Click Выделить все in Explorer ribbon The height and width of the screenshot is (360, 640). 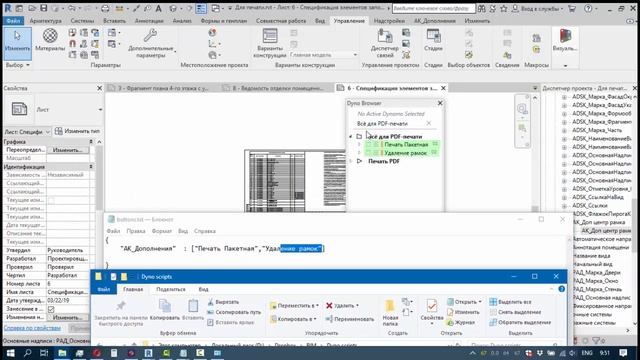tap(510, 302)
